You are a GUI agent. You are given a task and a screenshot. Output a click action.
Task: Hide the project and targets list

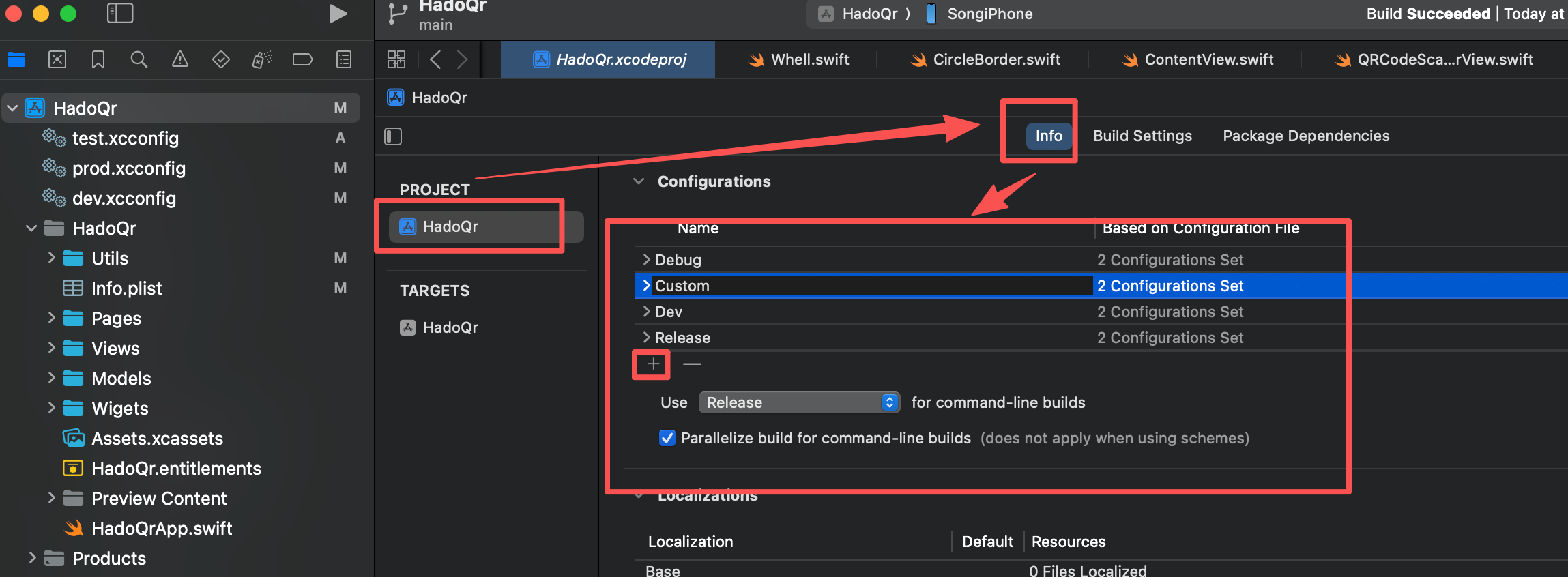click(393, 136)
